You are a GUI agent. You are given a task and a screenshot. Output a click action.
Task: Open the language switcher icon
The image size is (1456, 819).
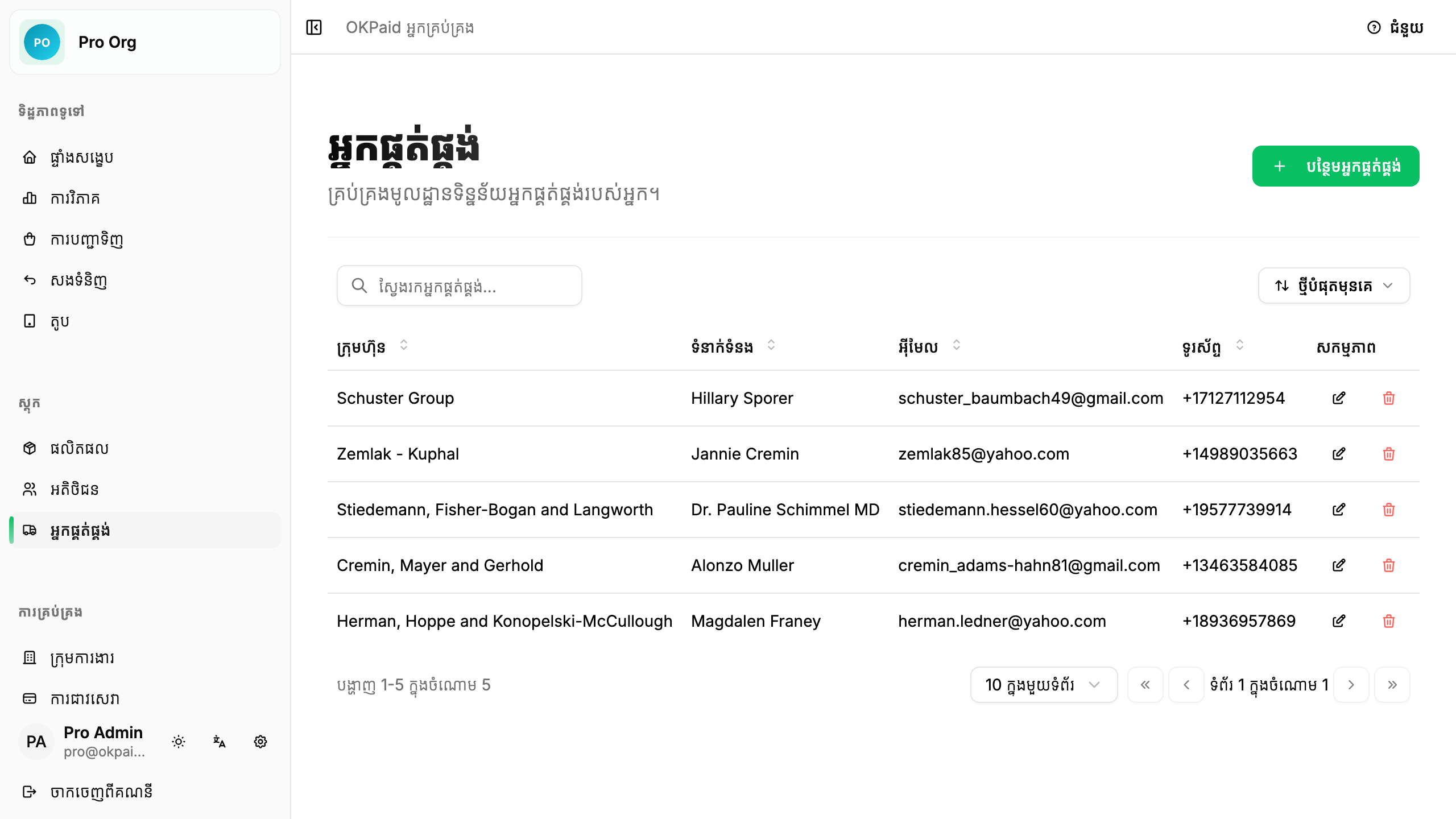point(220,742)
